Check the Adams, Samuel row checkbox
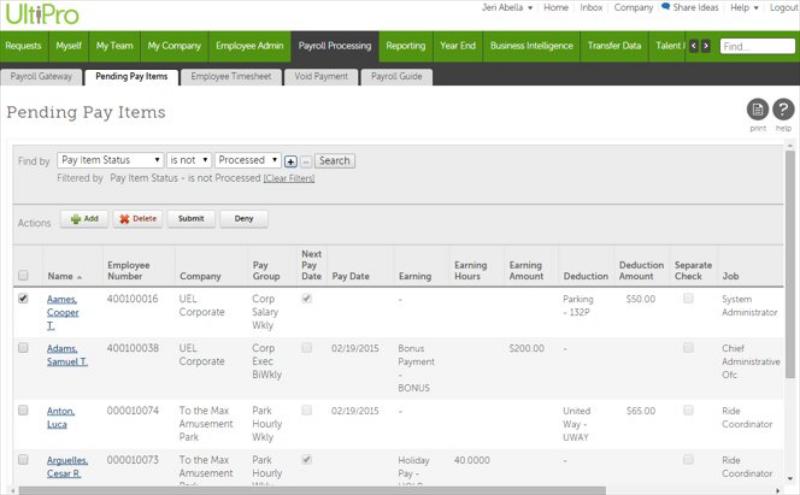Viewport: 800px width, 495px height. 23,348
